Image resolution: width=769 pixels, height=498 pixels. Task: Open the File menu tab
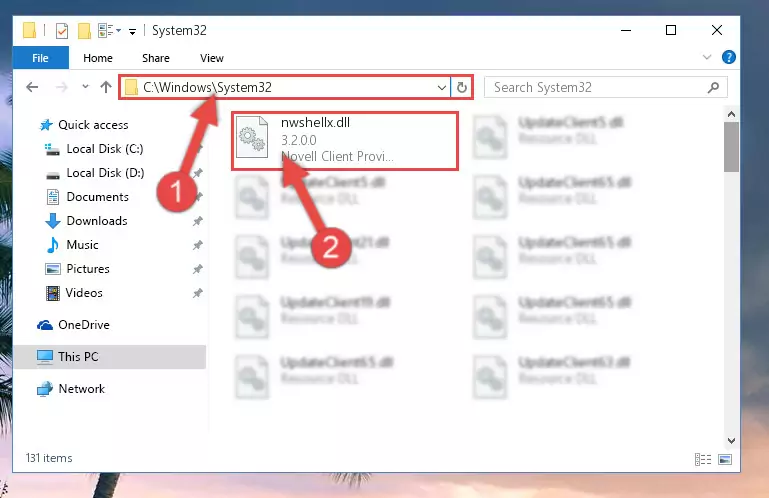(40, 58)
